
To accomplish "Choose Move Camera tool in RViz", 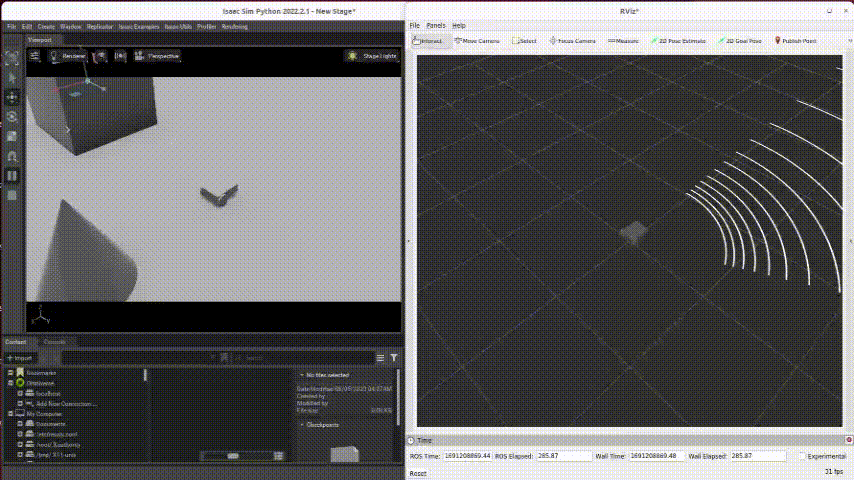I will [477, 41].
